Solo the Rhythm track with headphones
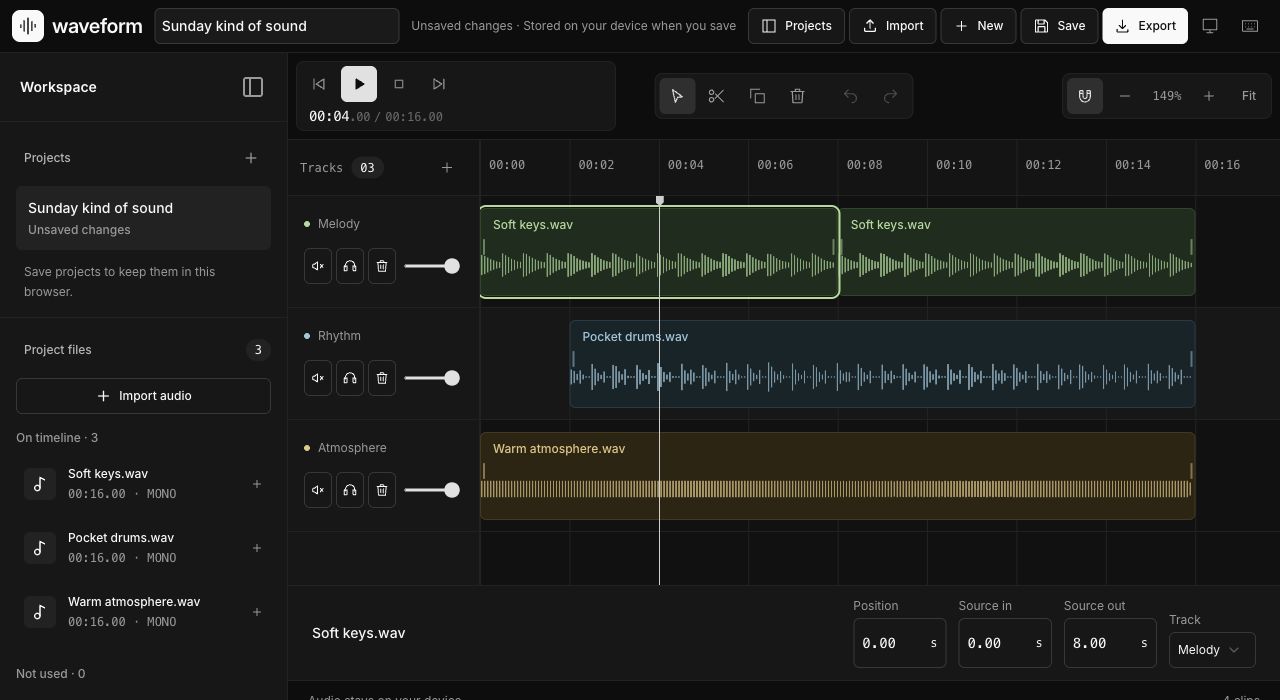 coord(350,378)
